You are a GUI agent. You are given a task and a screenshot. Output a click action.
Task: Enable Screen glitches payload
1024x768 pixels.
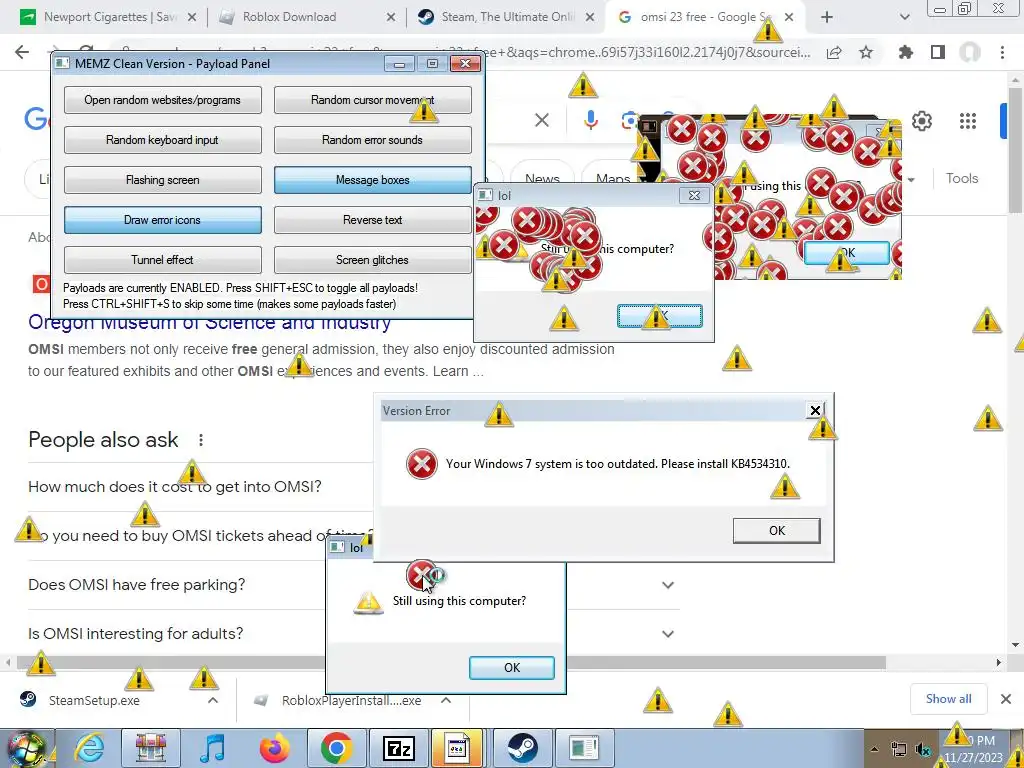point(372,259)
